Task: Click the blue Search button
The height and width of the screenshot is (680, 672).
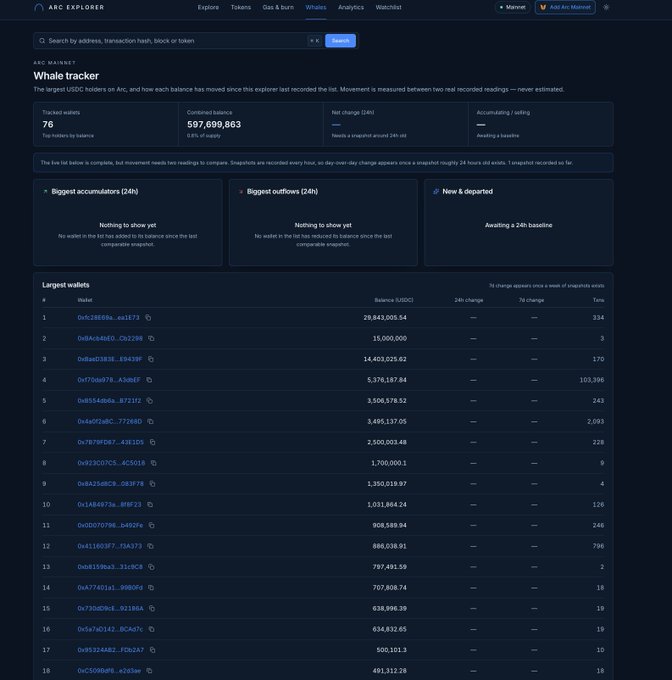Action: (x=340, y=41)
